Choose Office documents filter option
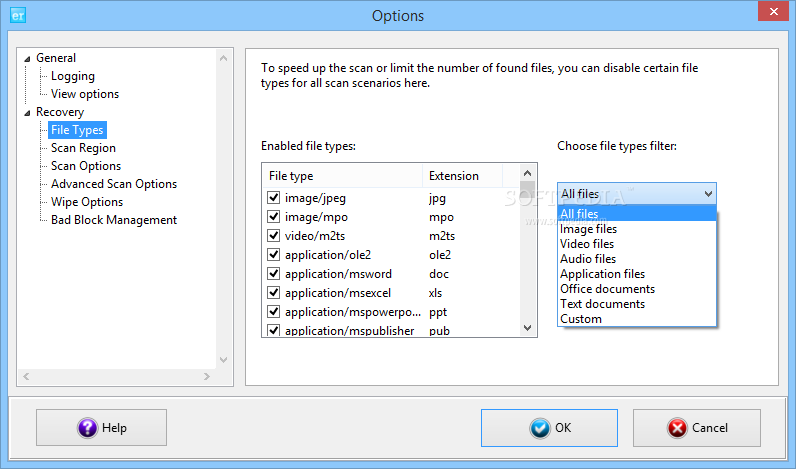Image resolution: width=796 pixels, height=469 pixels. pyautogui.click(x=607, y=289)
